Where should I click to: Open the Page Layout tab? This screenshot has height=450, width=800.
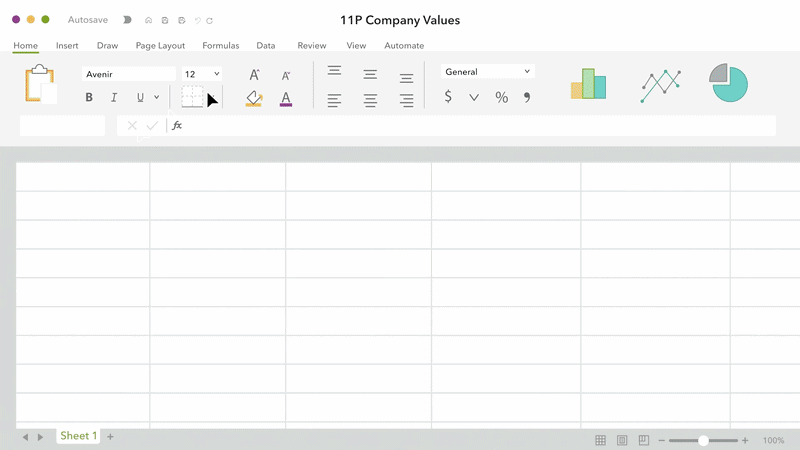[160, 45]
